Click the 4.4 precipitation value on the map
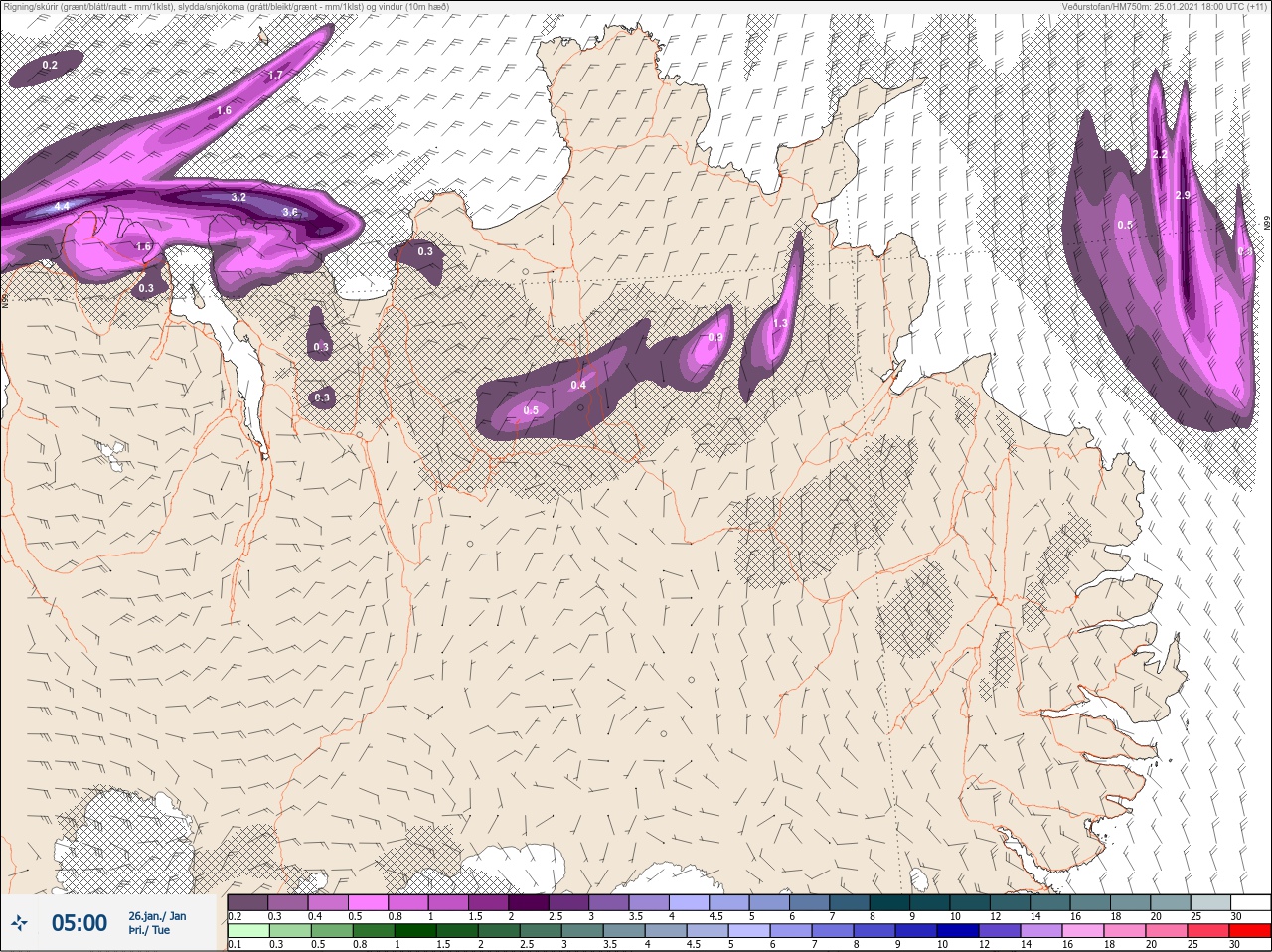 [62, 206]
